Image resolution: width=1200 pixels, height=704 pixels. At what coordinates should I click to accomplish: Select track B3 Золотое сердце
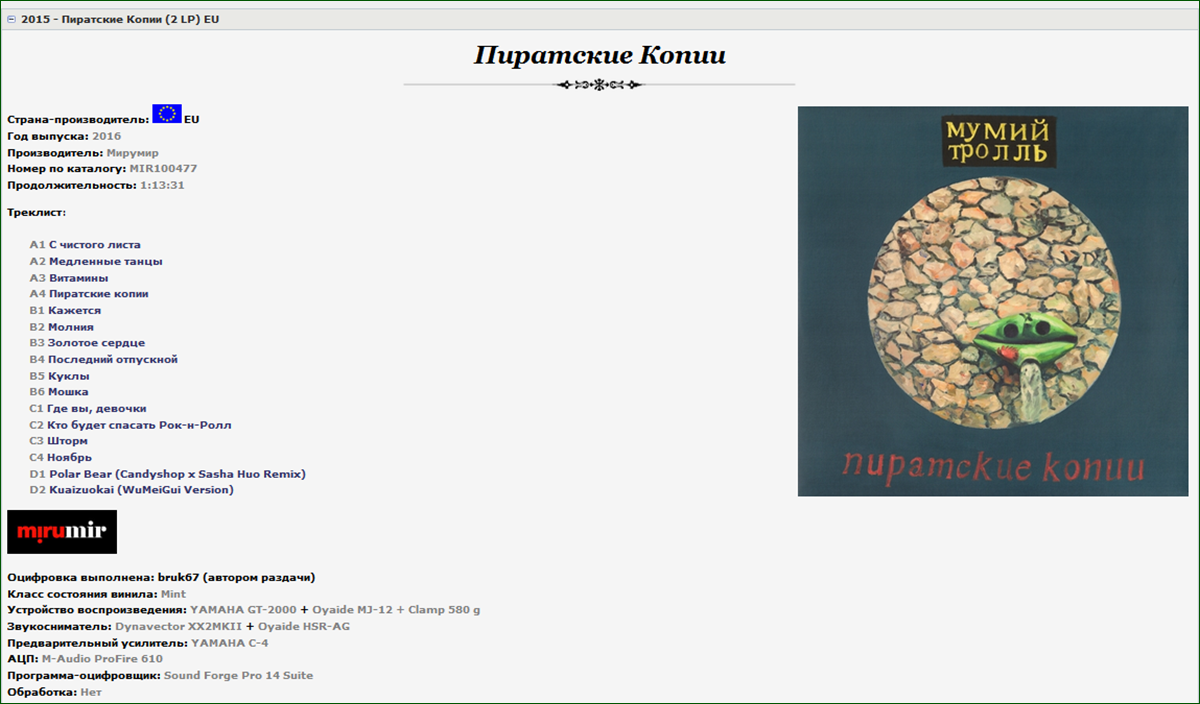(87, 343)
